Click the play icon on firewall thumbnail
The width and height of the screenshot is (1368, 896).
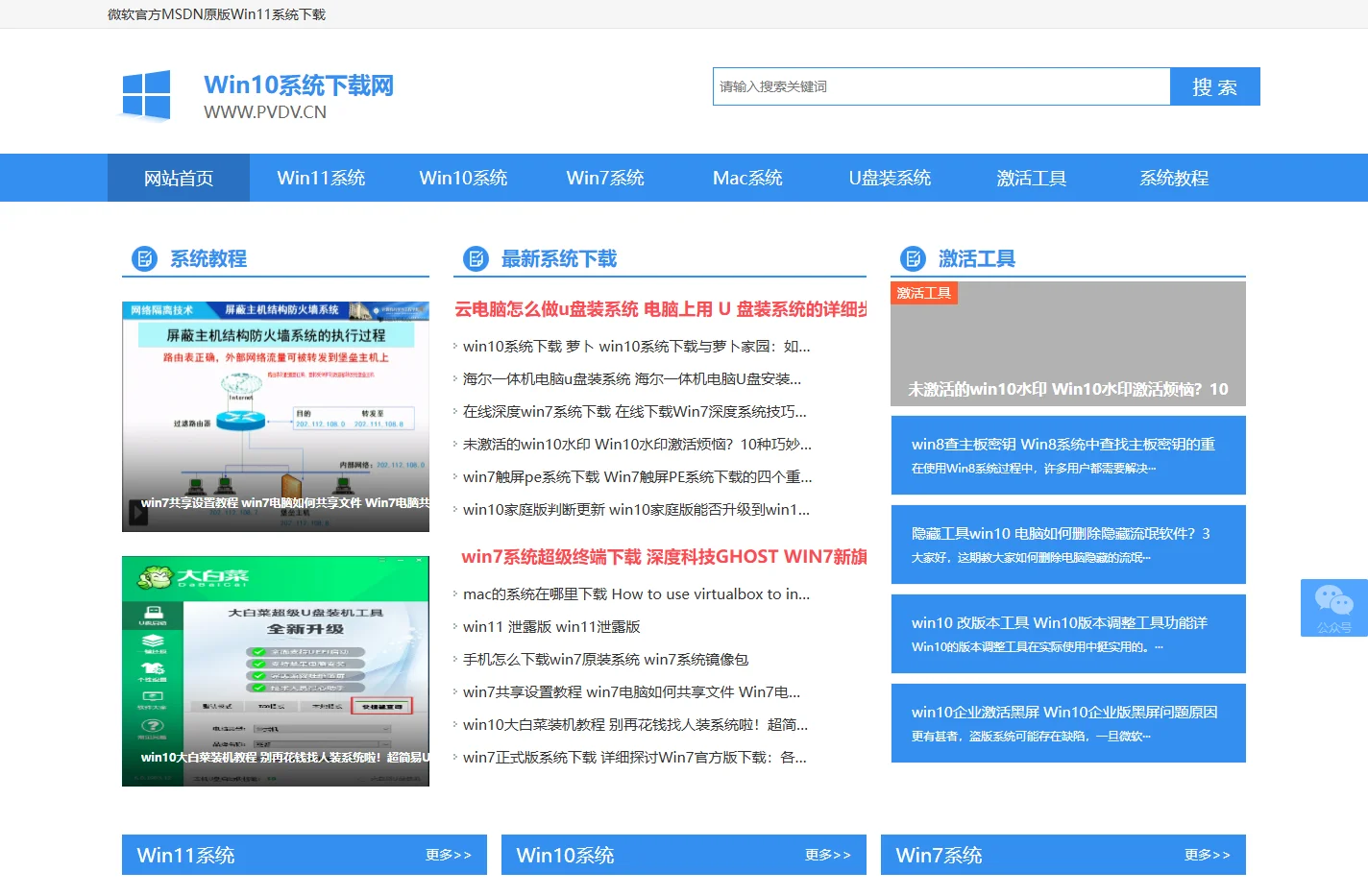pos(139,514)
